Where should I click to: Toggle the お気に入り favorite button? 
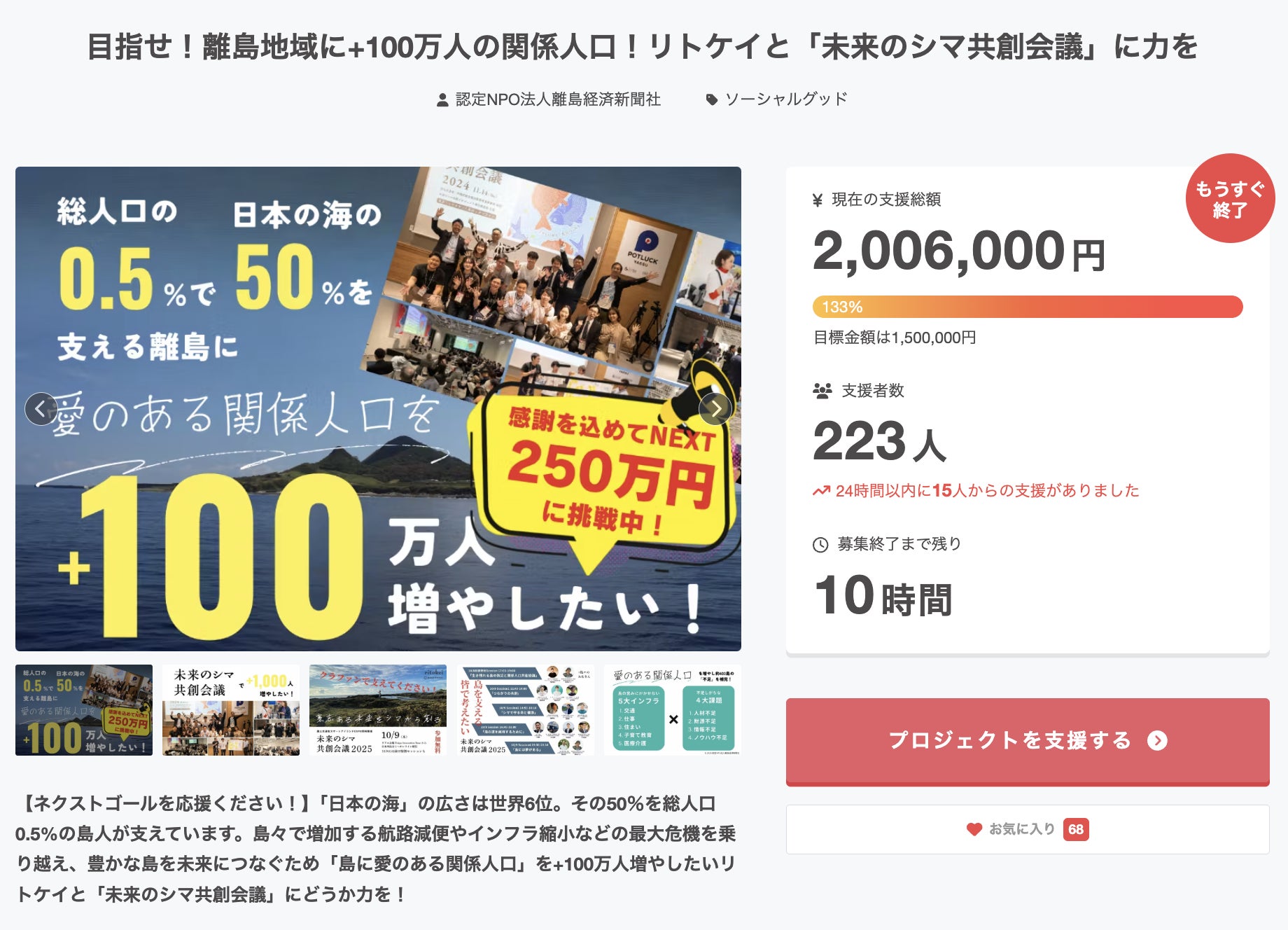1027,829
